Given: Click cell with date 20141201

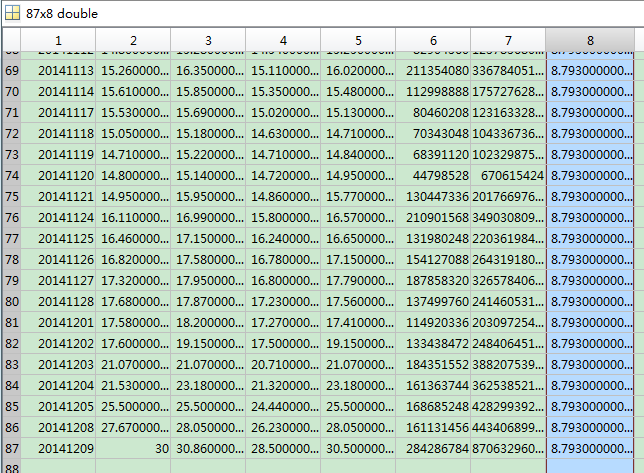Looking at the screenshot, I should pyautogui.click(x=58, y=322).
